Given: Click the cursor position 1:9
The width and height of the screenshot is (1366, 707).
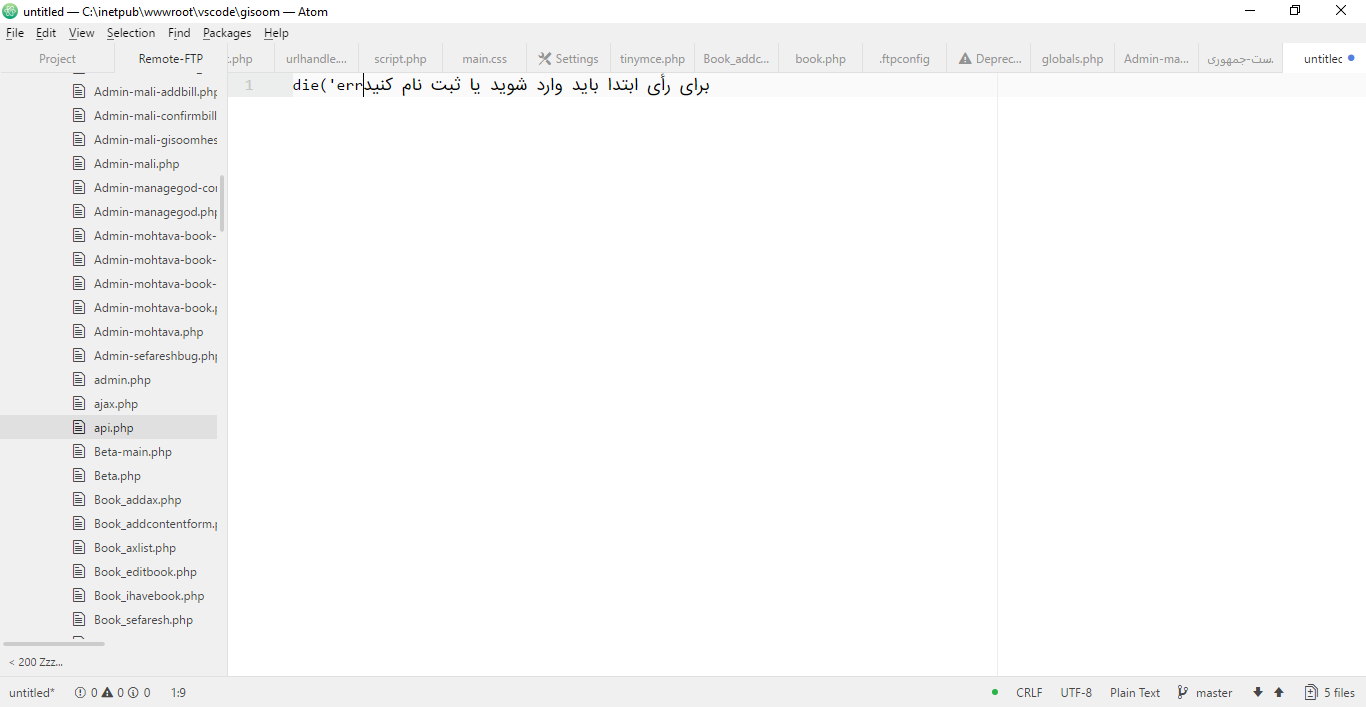Looking at the screenshot, I should tap(178, 692).
